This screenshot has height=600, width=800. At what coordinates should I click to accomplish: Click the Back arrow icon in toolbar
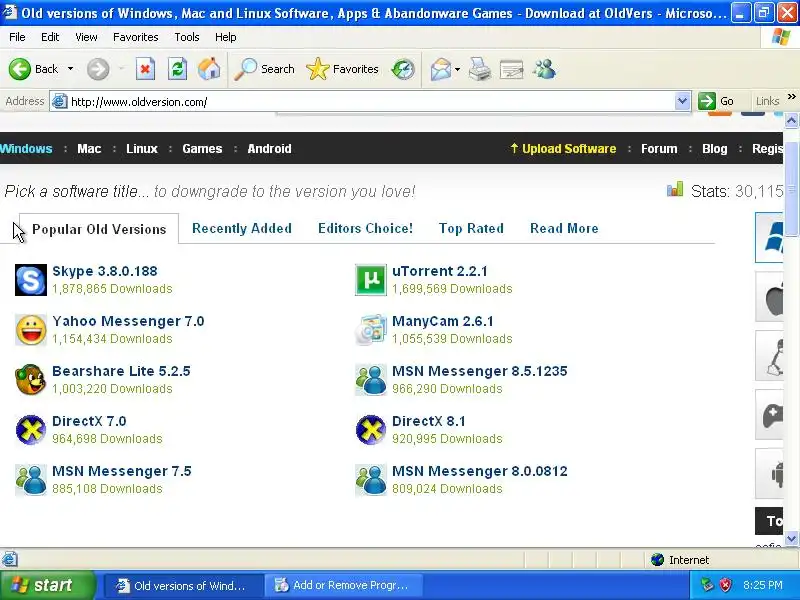point(20,69)
